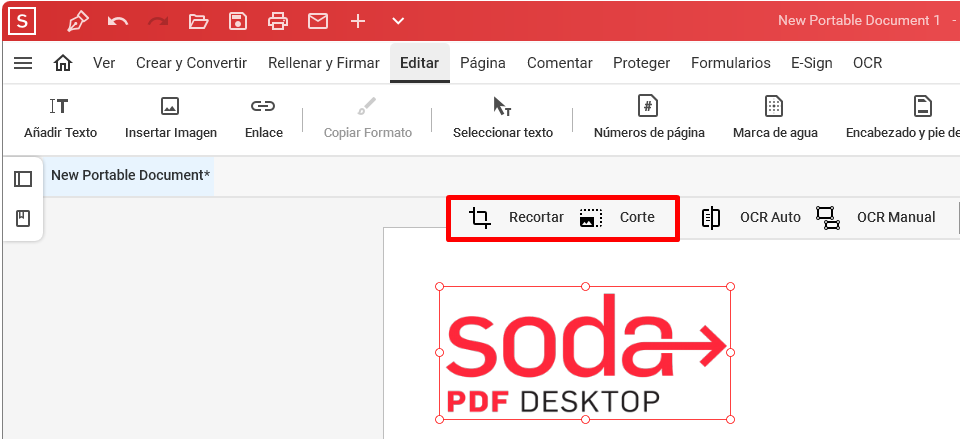Viewport: 960px width, 439px height.
Task: Open Encabezado y pie tool
Action: click(903, 118)
